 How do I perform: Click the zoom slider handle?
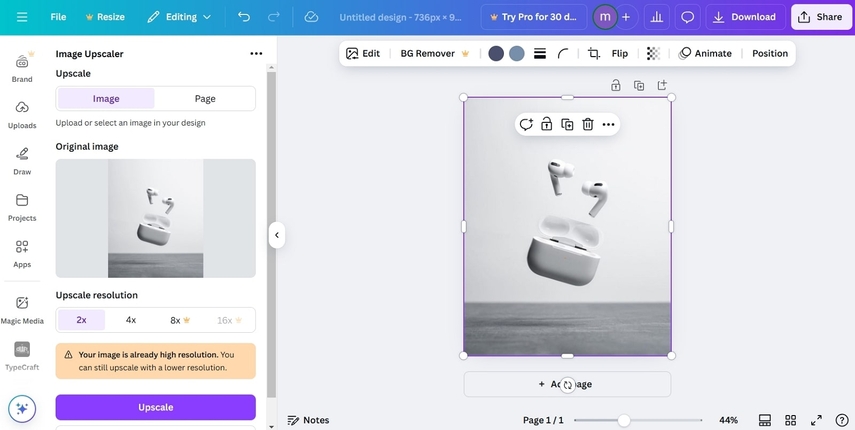(624, 420)
